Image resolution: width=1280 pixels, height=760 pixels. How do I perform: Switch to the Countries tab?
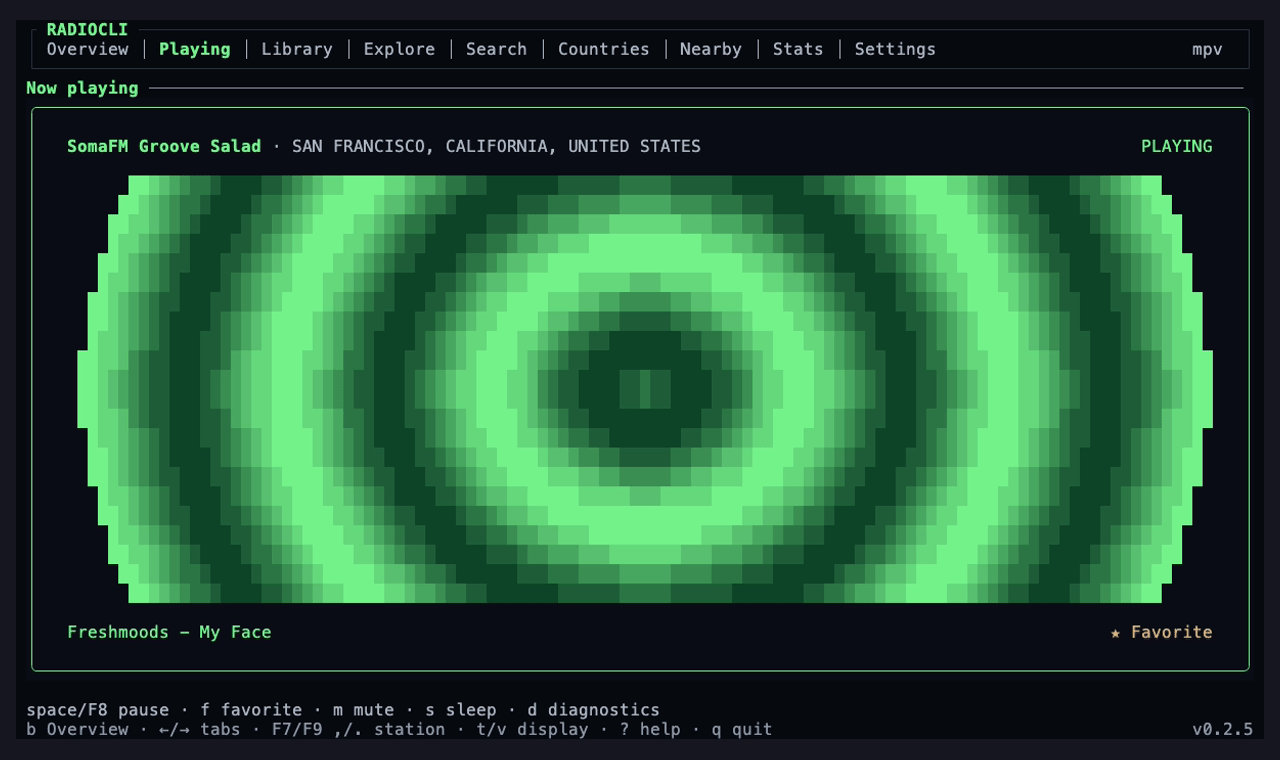603,49
